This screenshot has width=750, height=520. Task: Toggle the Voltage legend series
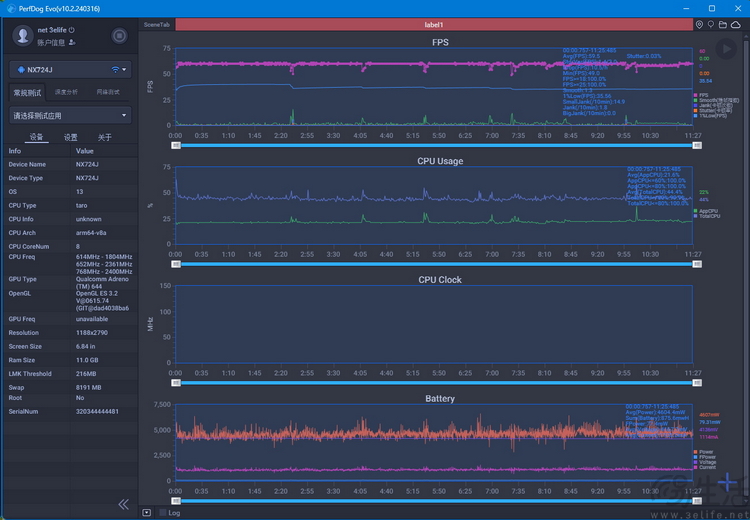click(705, 462)
